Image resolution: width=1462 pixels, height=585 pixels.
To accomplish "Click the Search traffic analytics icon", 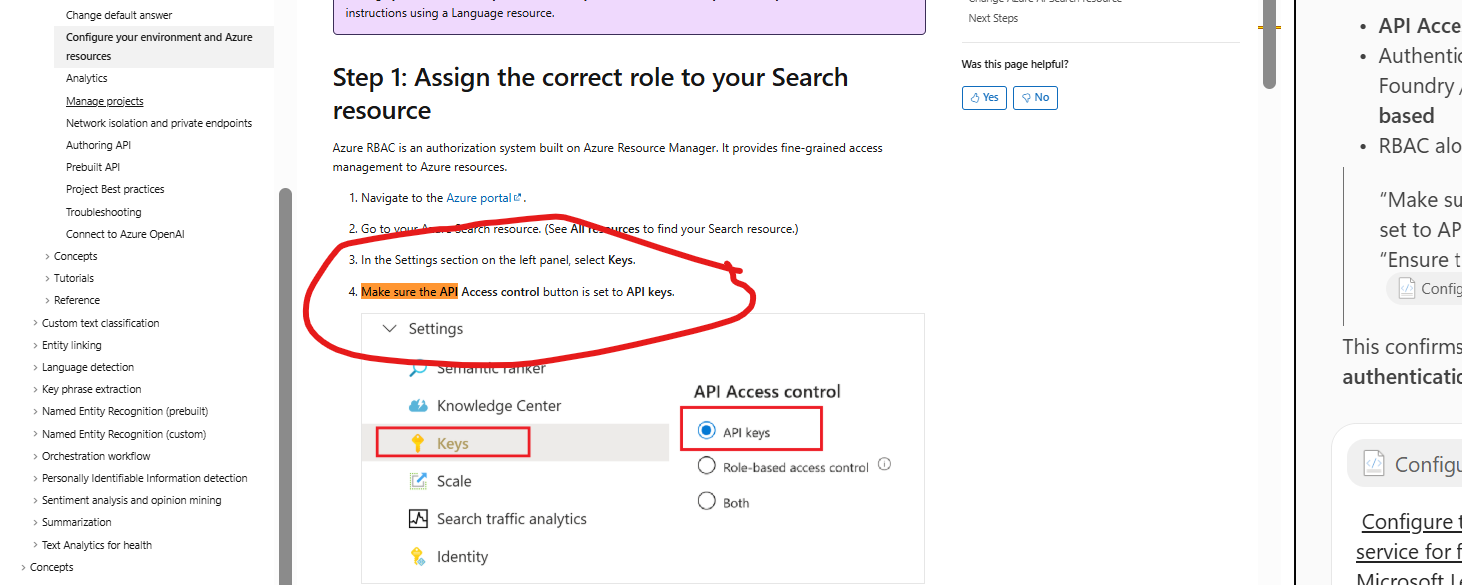I will 418,519.
